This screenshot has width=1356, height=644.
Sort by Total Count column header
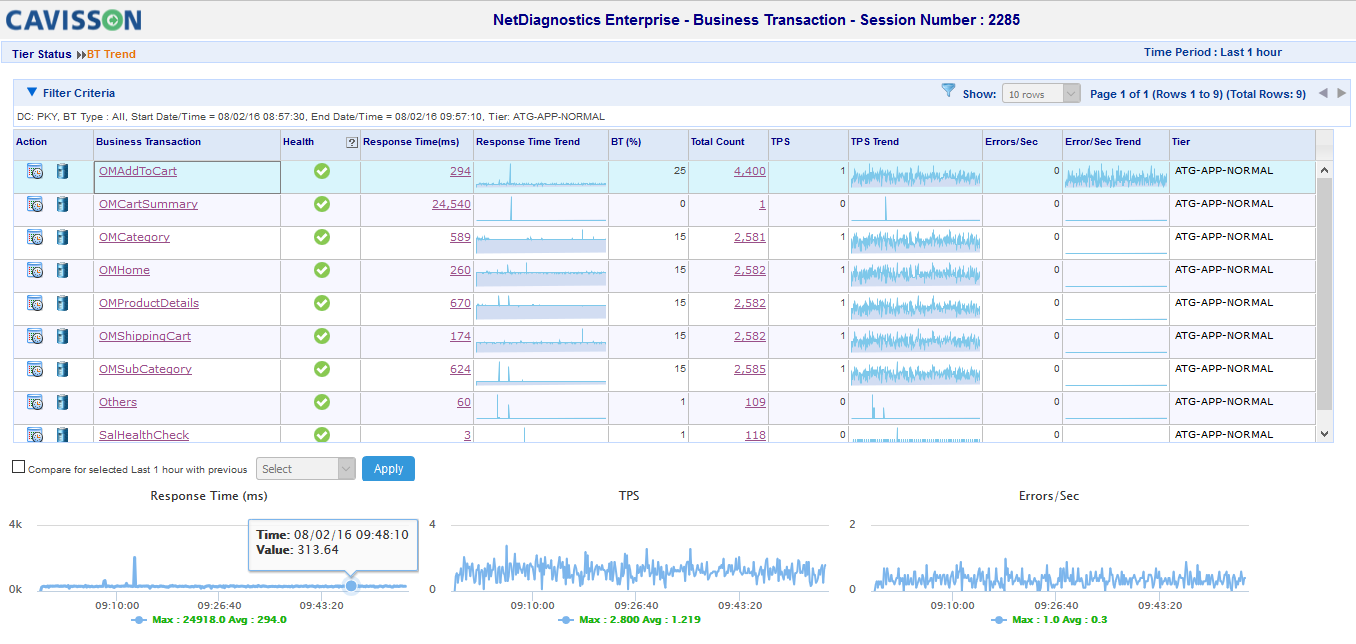(717, 142)
